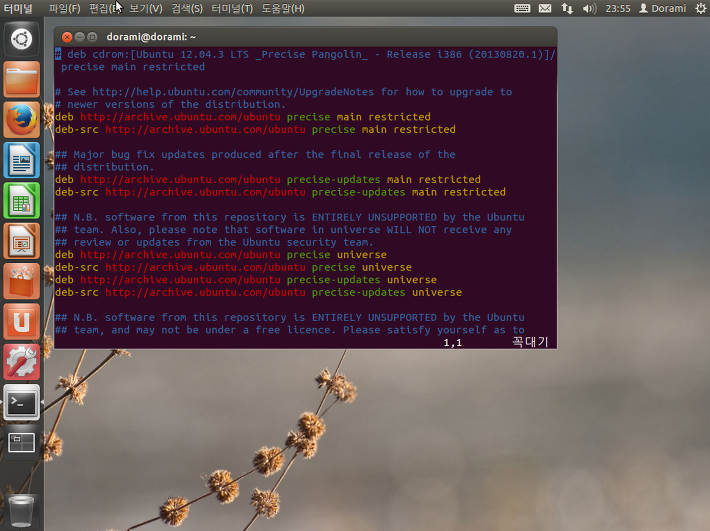Select the Terminal icon in the launcher
The image size is (710, 531).
[x=21, y=402]
